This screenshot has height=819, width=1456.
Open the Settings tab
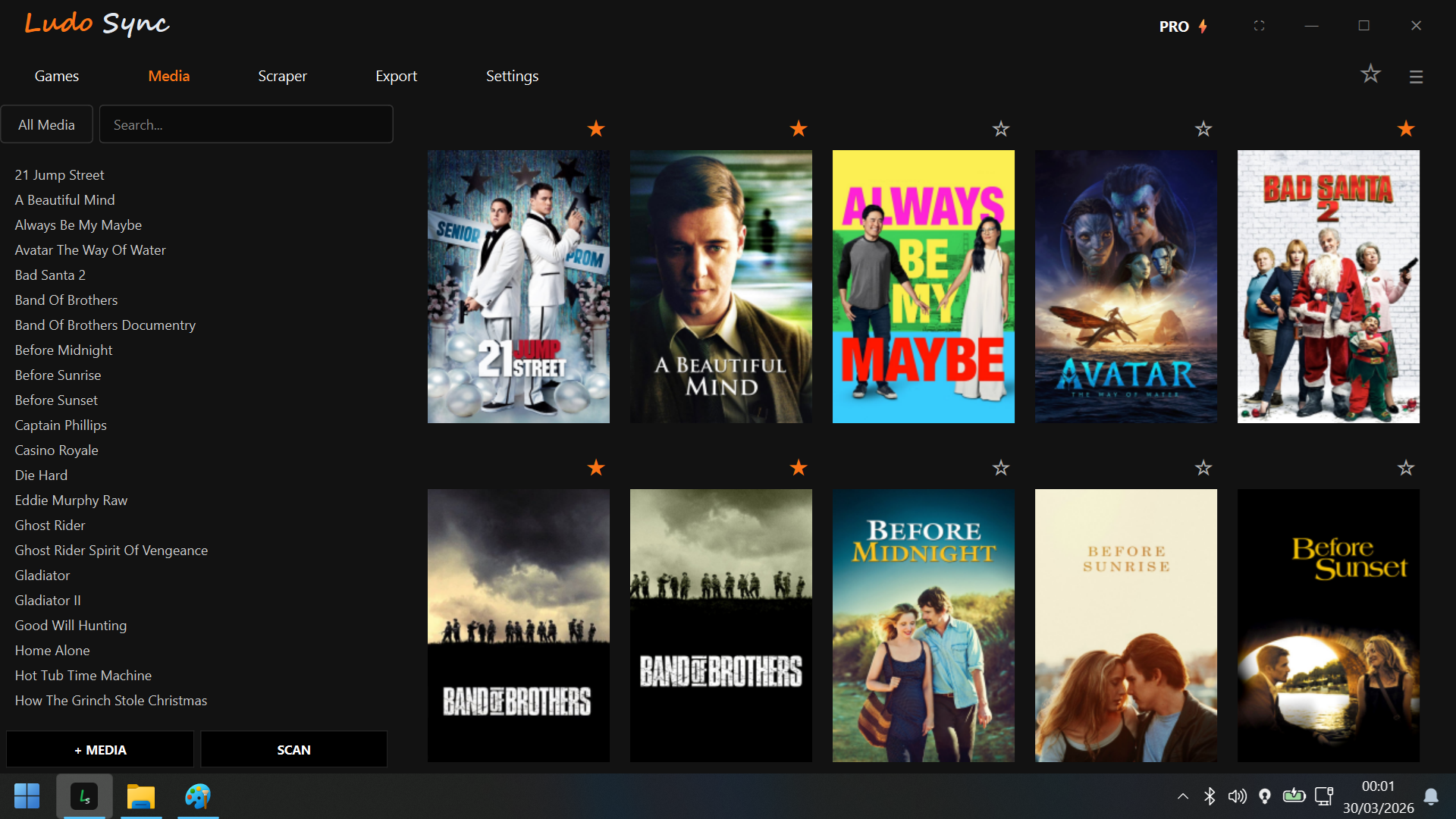[x=512, y=76]
